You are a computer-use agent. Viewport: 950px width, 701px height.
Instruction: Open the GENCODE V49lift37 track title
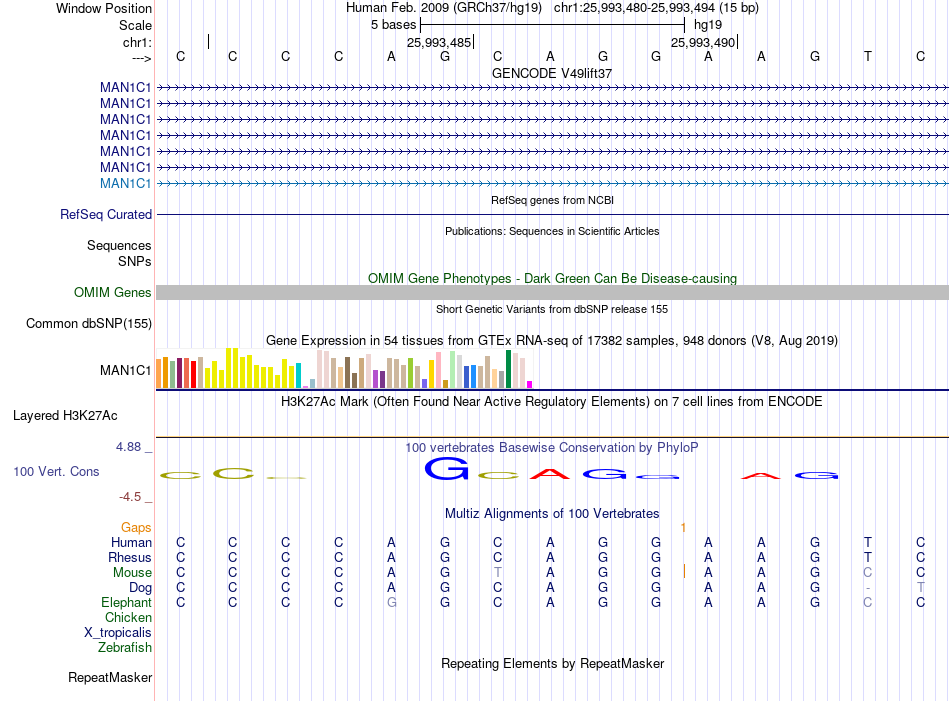(x=552, y=73)
